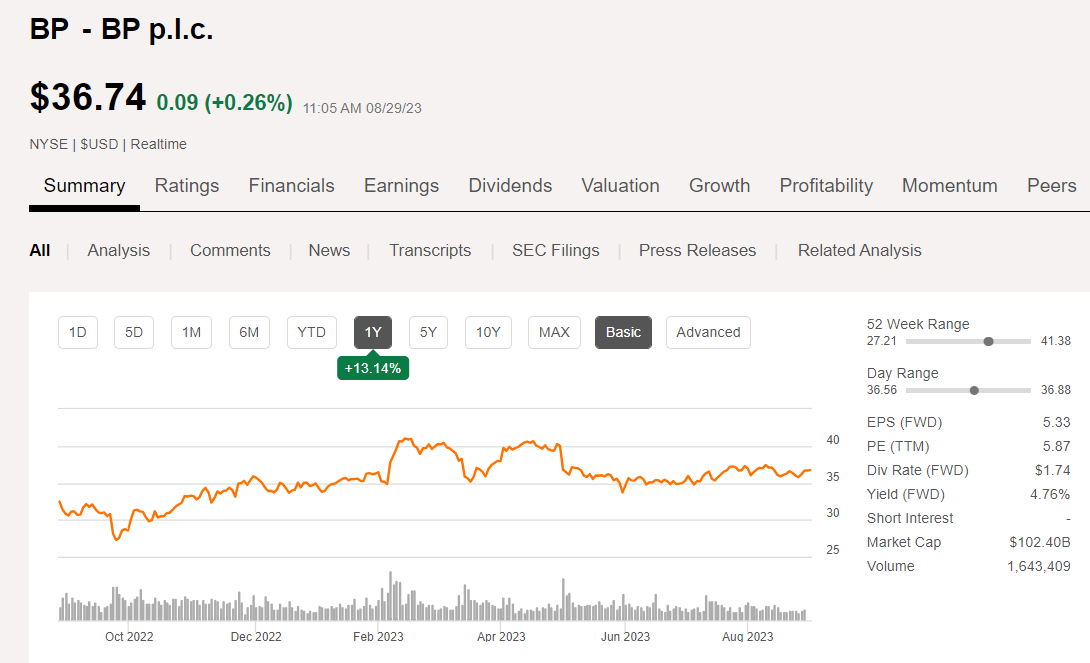Switch chart to 5Y view
The width and height of the screenshot is (1090, 663).
(x=428, y=332)
